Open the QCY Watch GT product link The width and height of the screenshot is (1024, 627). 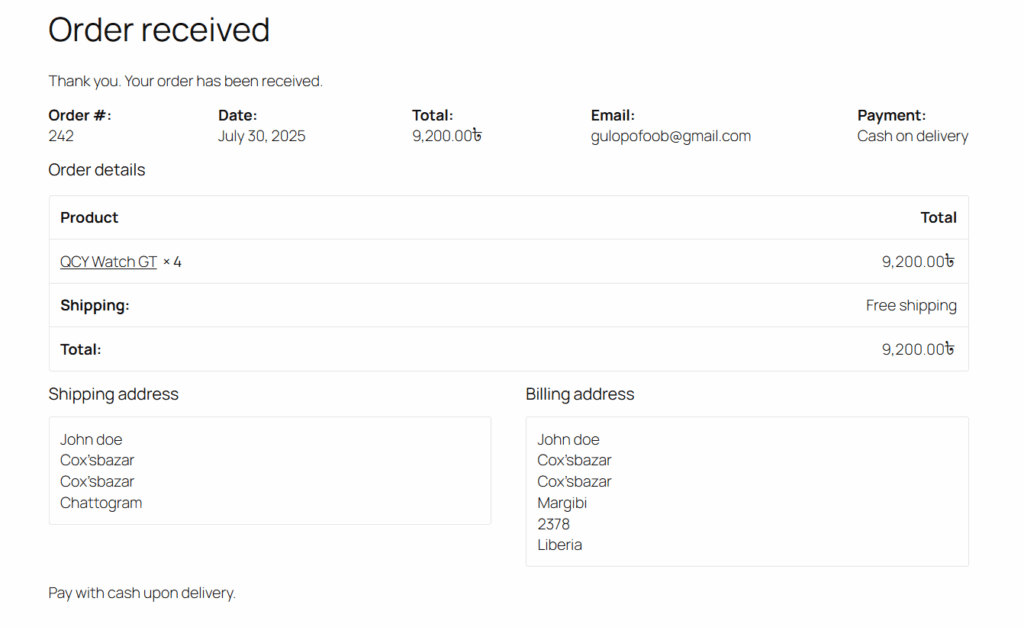point(108,262)
